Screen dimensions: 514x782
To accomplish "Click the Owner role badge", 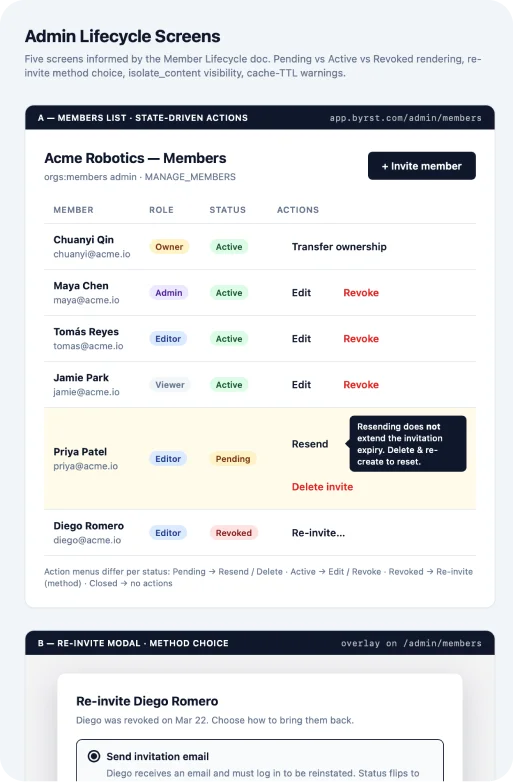I will point(169,247).
